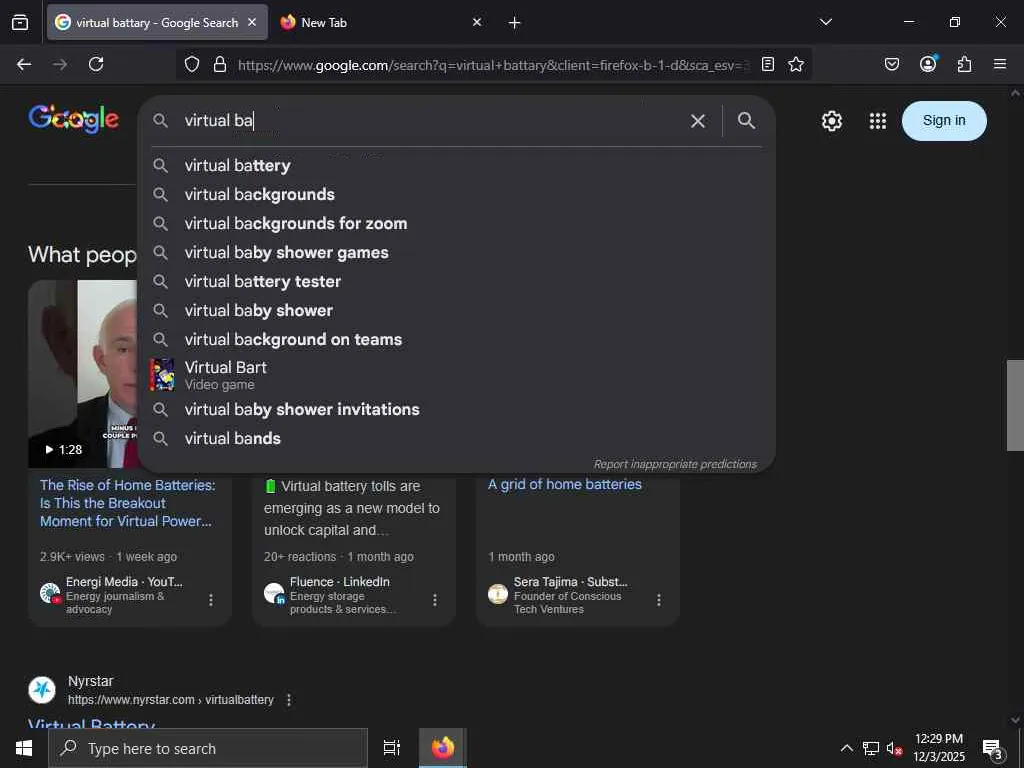Click the URL address bar
Screen dimensions: 1024x768
[493, 65]
